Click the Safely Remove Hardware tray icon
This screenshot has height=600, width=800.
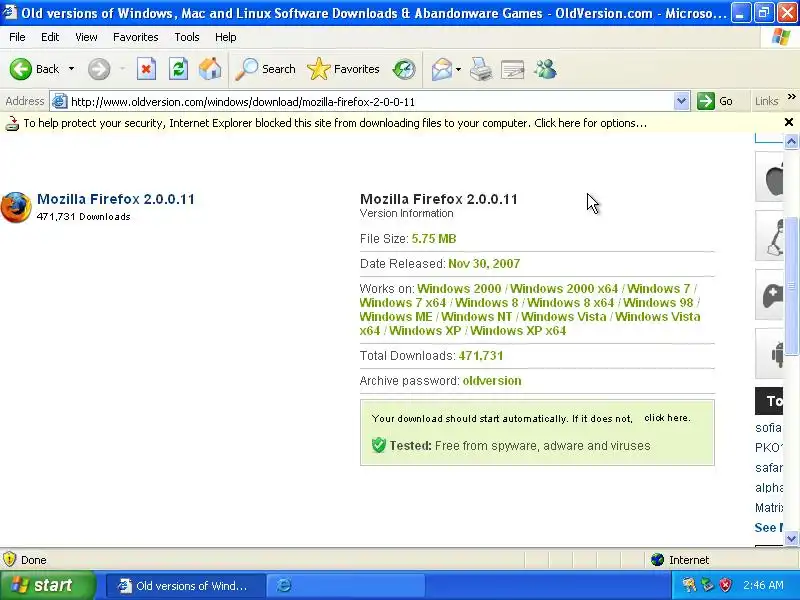tap(707, 585)
